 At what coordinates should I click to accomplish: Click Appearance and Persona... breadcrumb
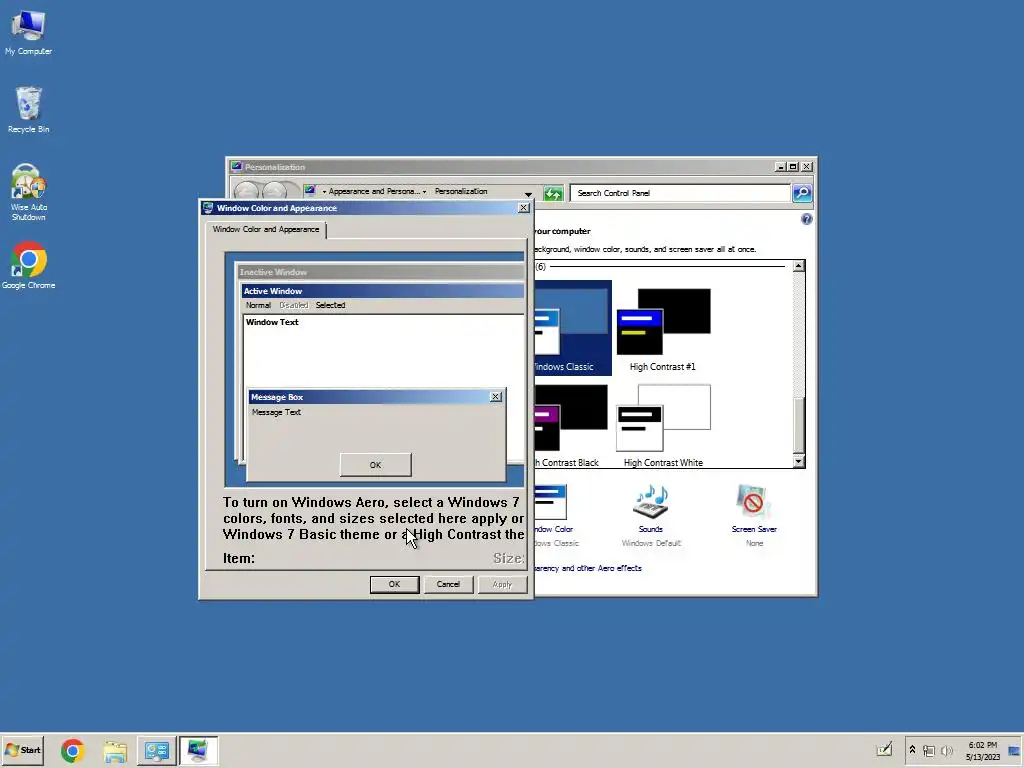(x=374, y=191)
